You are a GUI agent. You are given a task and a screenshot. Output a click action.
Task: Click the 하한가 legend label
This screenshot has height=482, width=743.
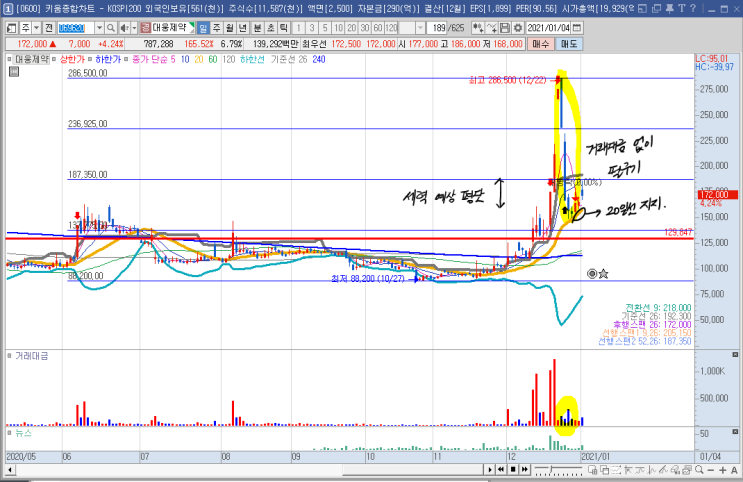[x=108, y=59]
